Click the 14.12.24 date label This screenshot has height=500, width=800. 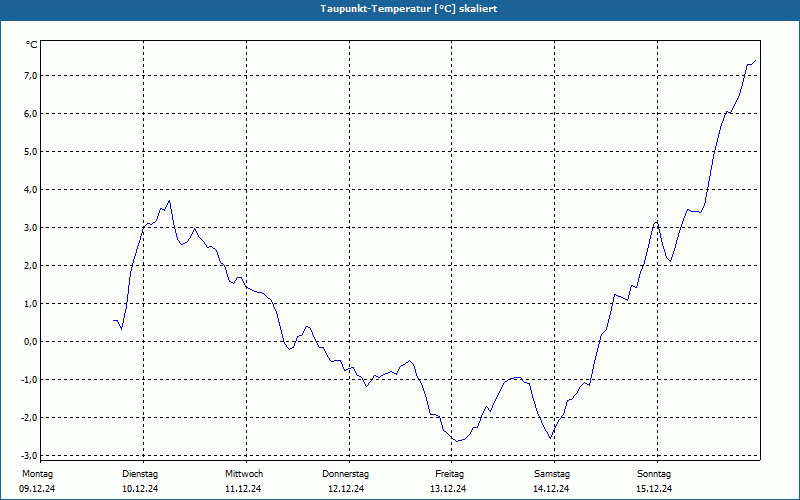pos(552,489)
